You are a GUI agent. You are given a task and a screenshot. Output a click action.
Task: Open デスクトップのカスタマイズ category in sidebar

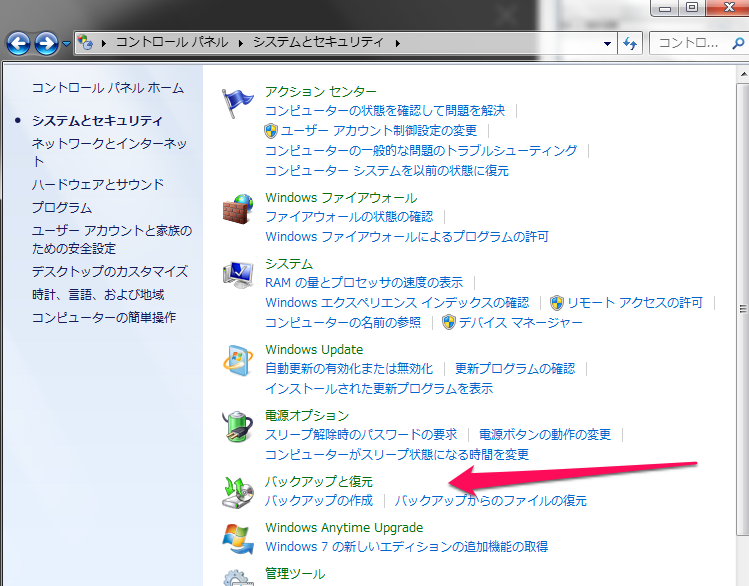(110, 272)
